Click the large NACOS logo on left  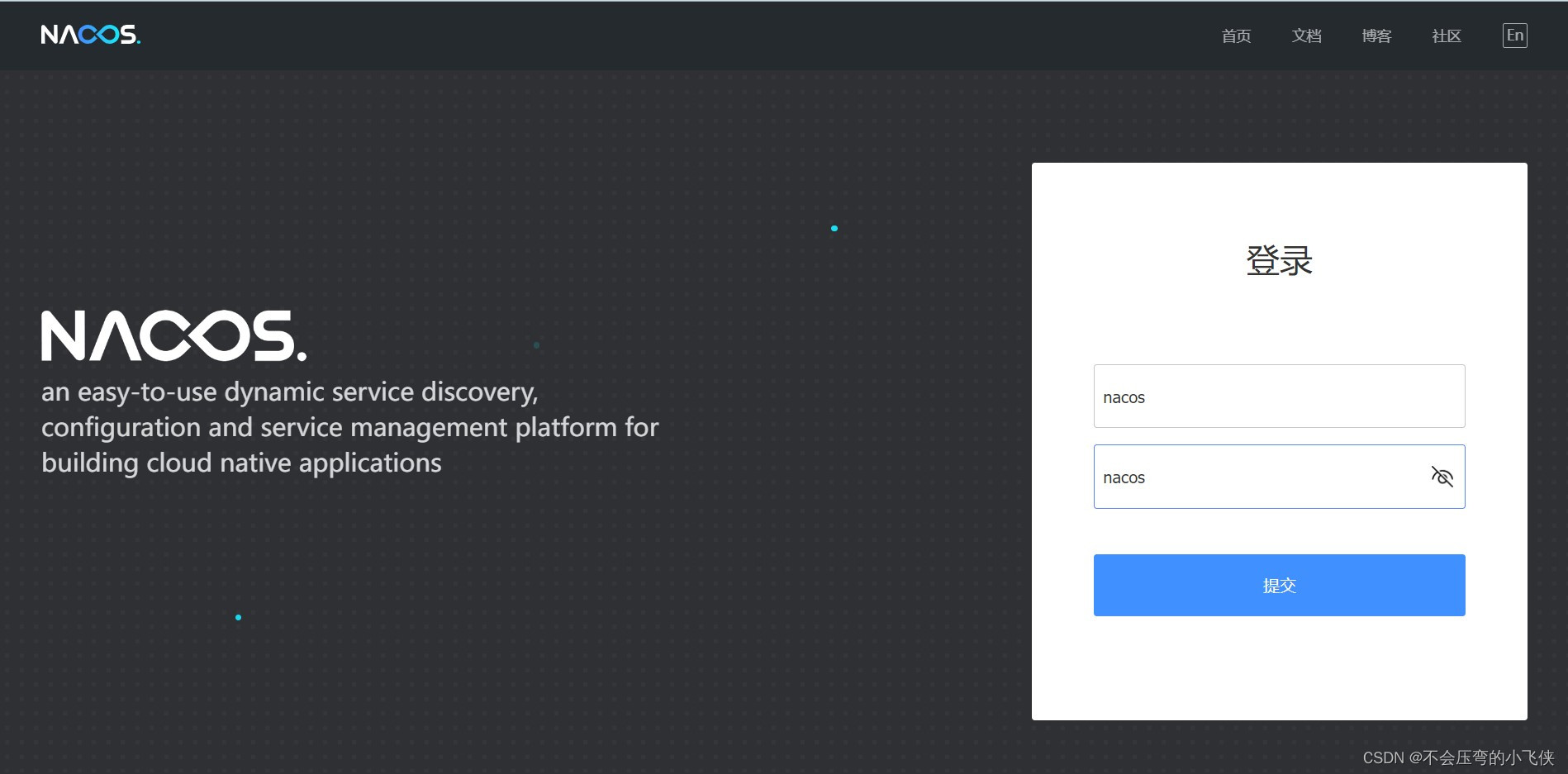(x=174, y=336)
